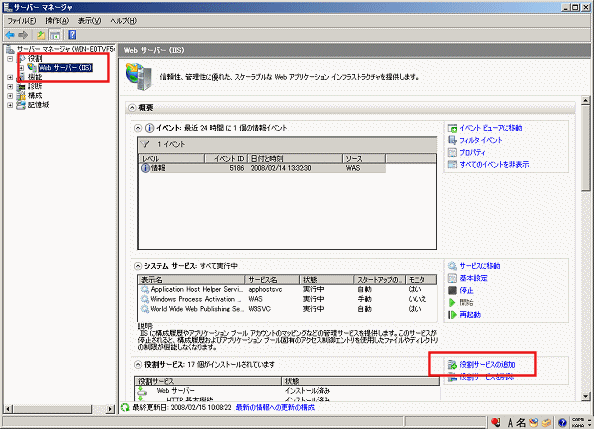Screen dimensions: 594x429
Task: Click the すべてのイベントを非表示 icon
Action: pyautogui.click(x=452, y=164)
